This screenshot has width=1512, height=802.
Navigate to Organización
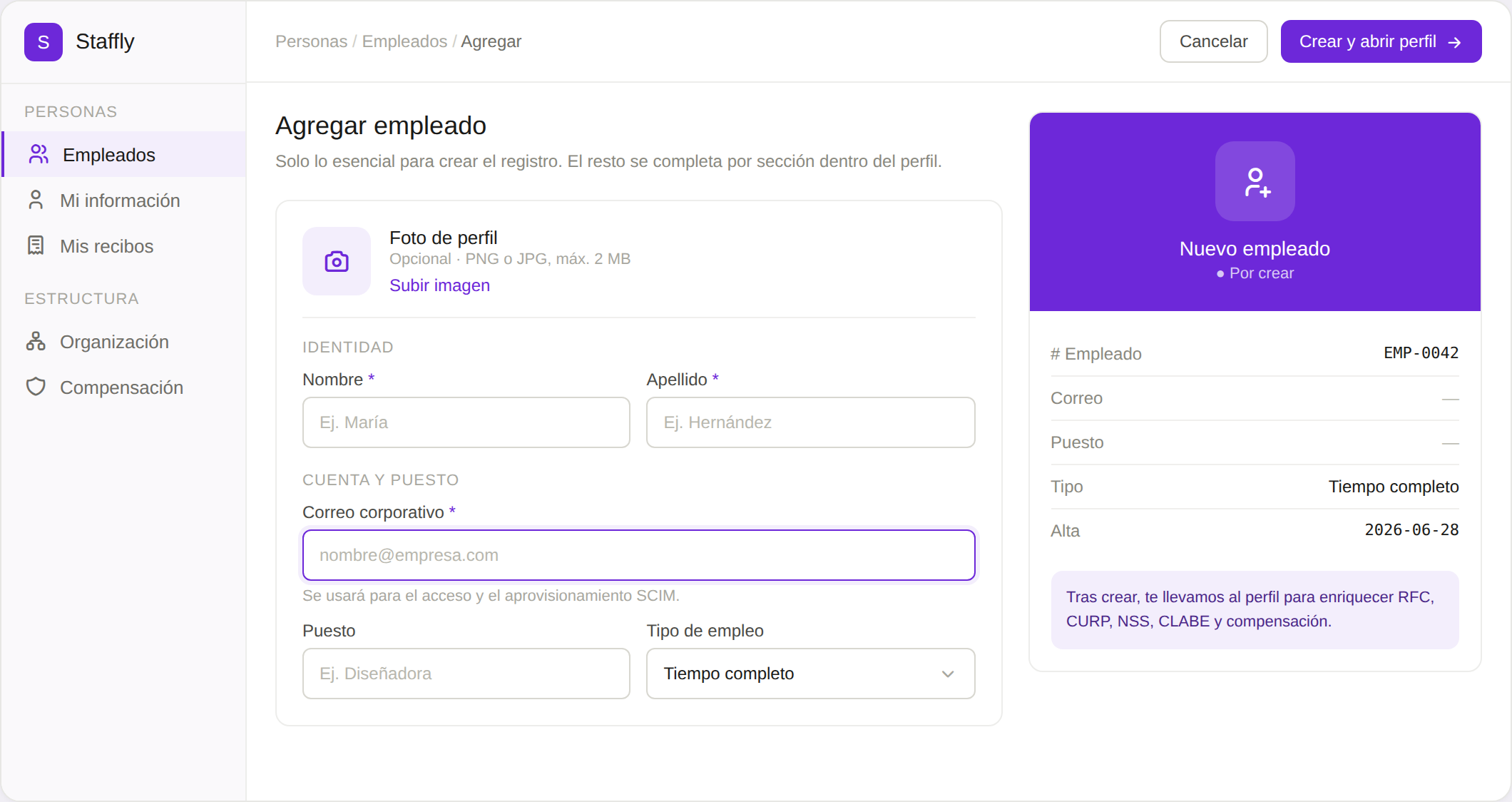[124, 341]
